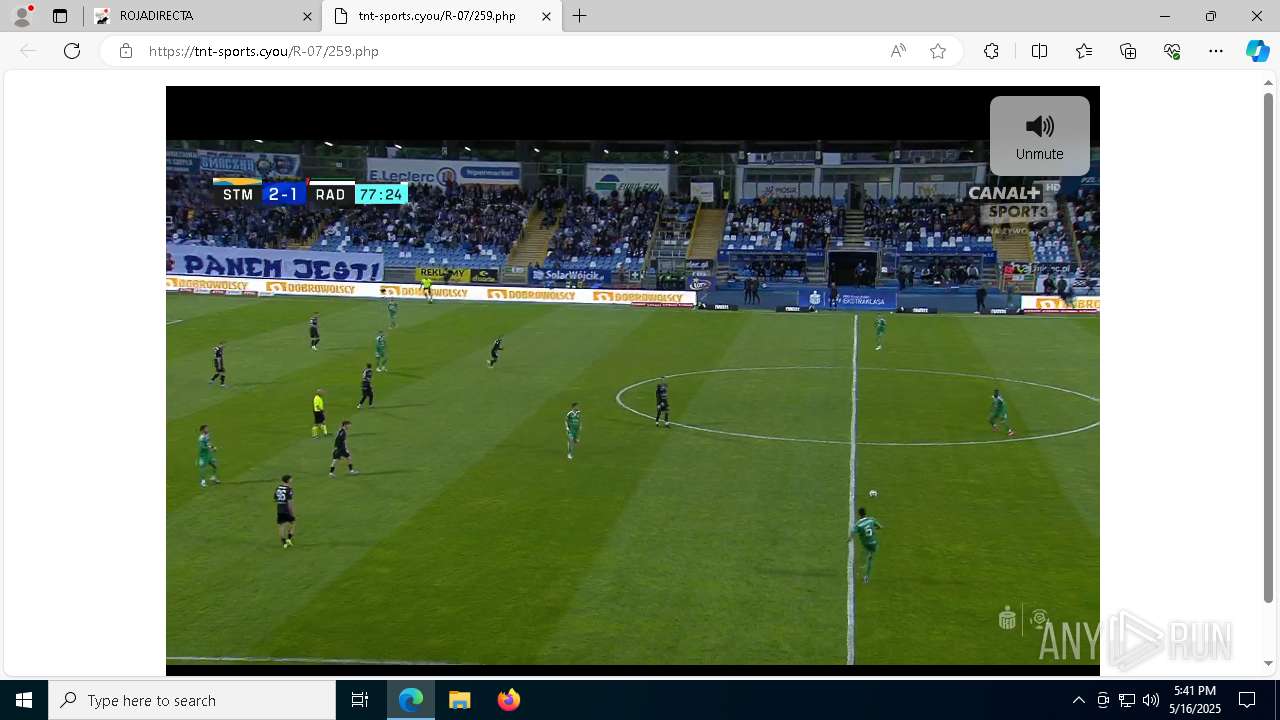This screenshot has width=1280, height=720.
Task: Close the tnt-sports.cyou tab
Action: (x=546, y=16)
